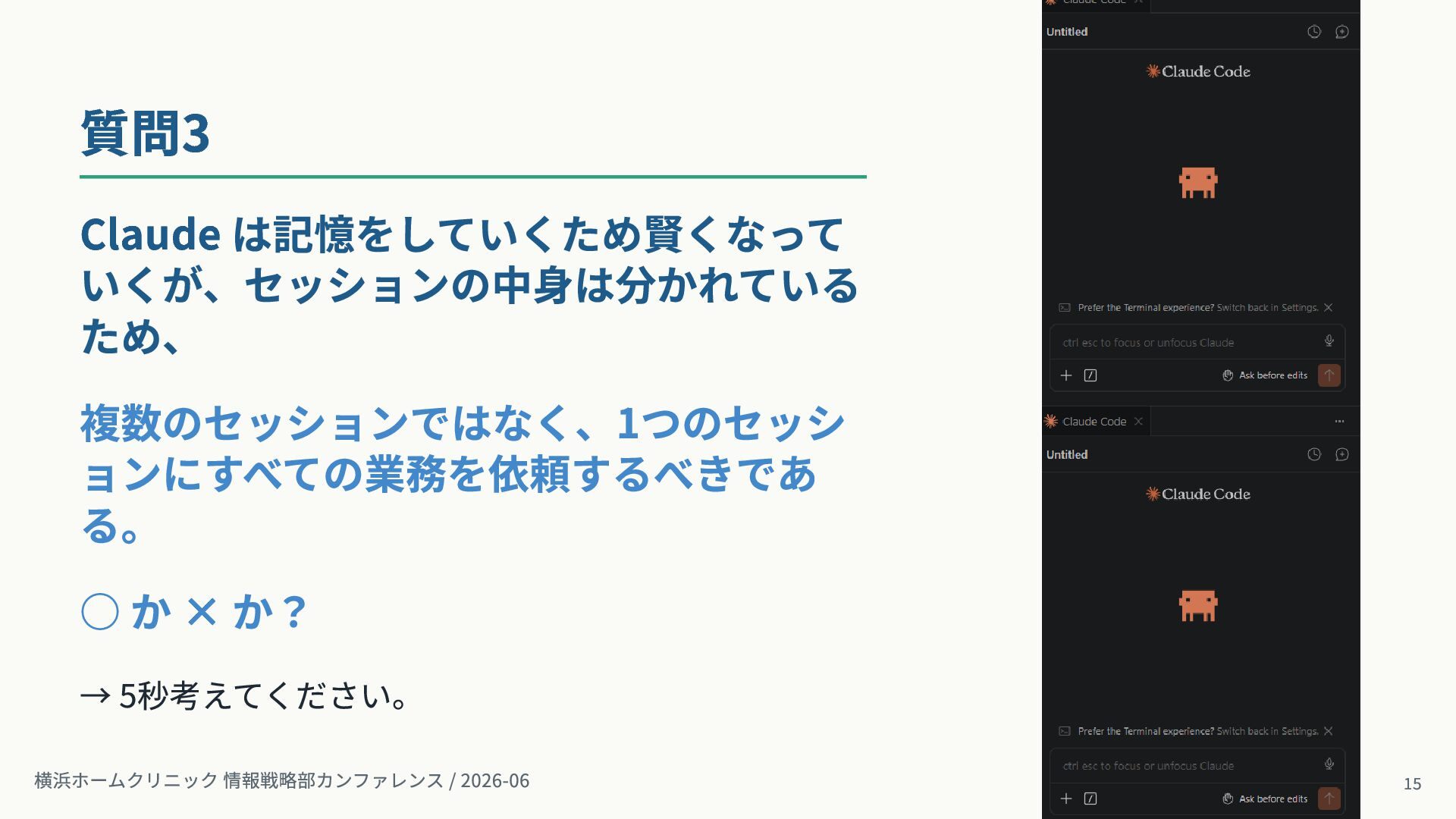Start a new chat in the upper Claude Code panel
The image size is (1456, 819).
(1341, 32)
